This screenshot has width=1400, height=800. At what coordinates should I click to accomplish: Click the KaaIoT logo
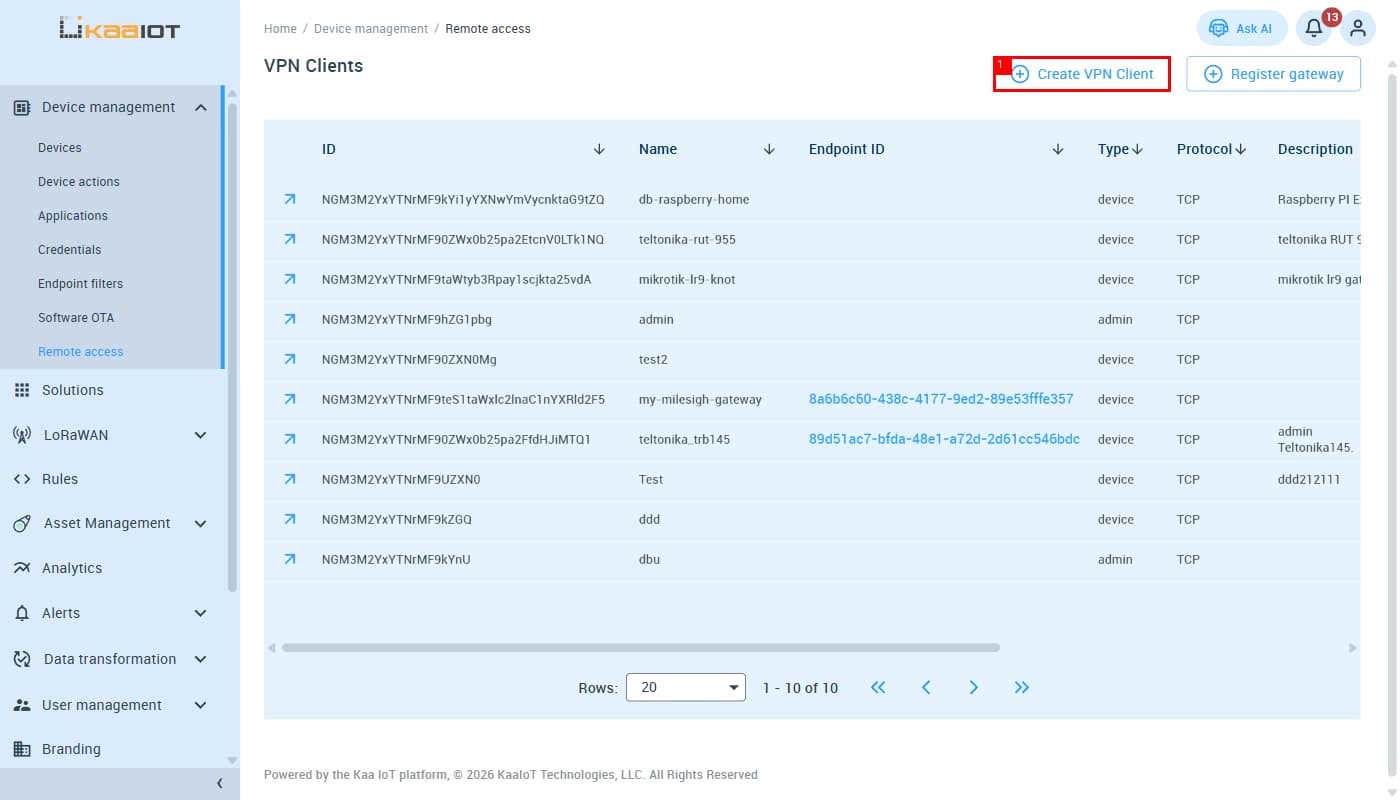[x=120, y=28]
